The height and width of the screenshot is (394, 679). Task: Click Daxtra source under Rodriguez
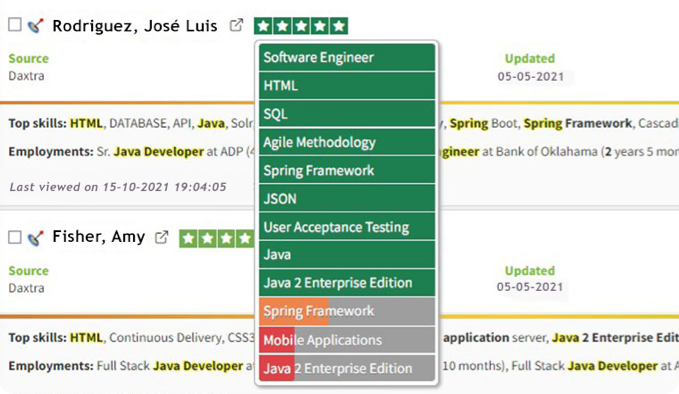tap(26, 76)
